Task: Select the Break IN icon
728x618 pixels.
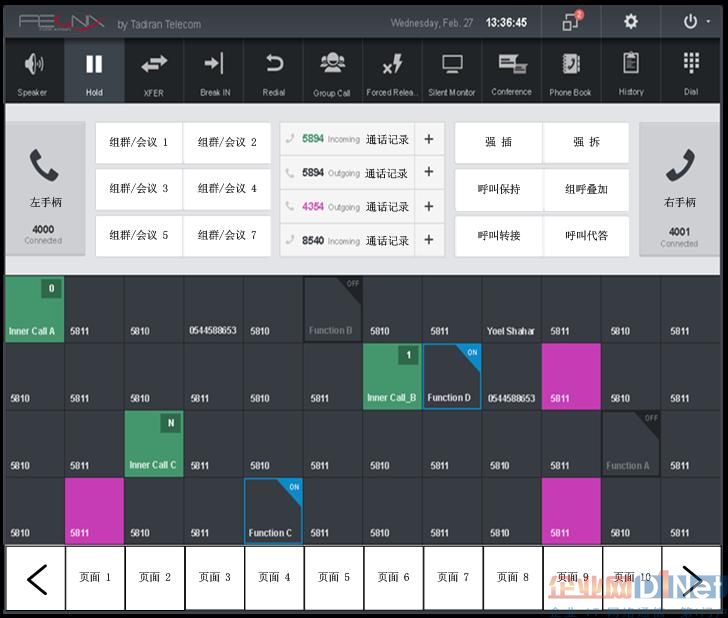Action: pyautogui.click(x=214, y=73)
